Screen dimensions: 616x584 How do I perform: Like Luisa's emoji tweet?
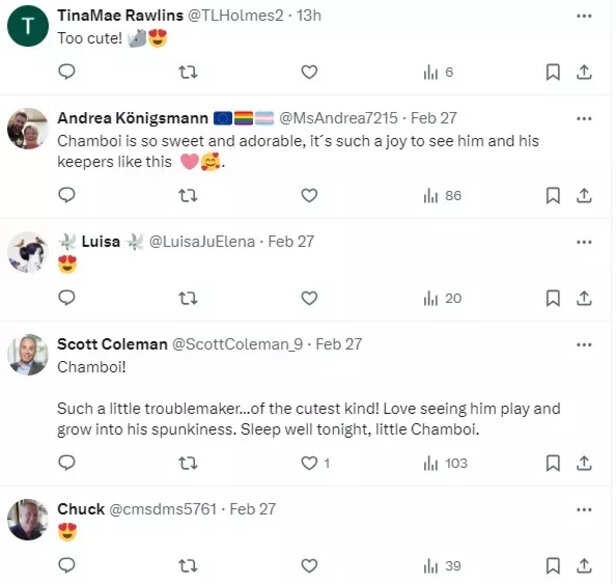pyautogui.click(x=309, y=298)
